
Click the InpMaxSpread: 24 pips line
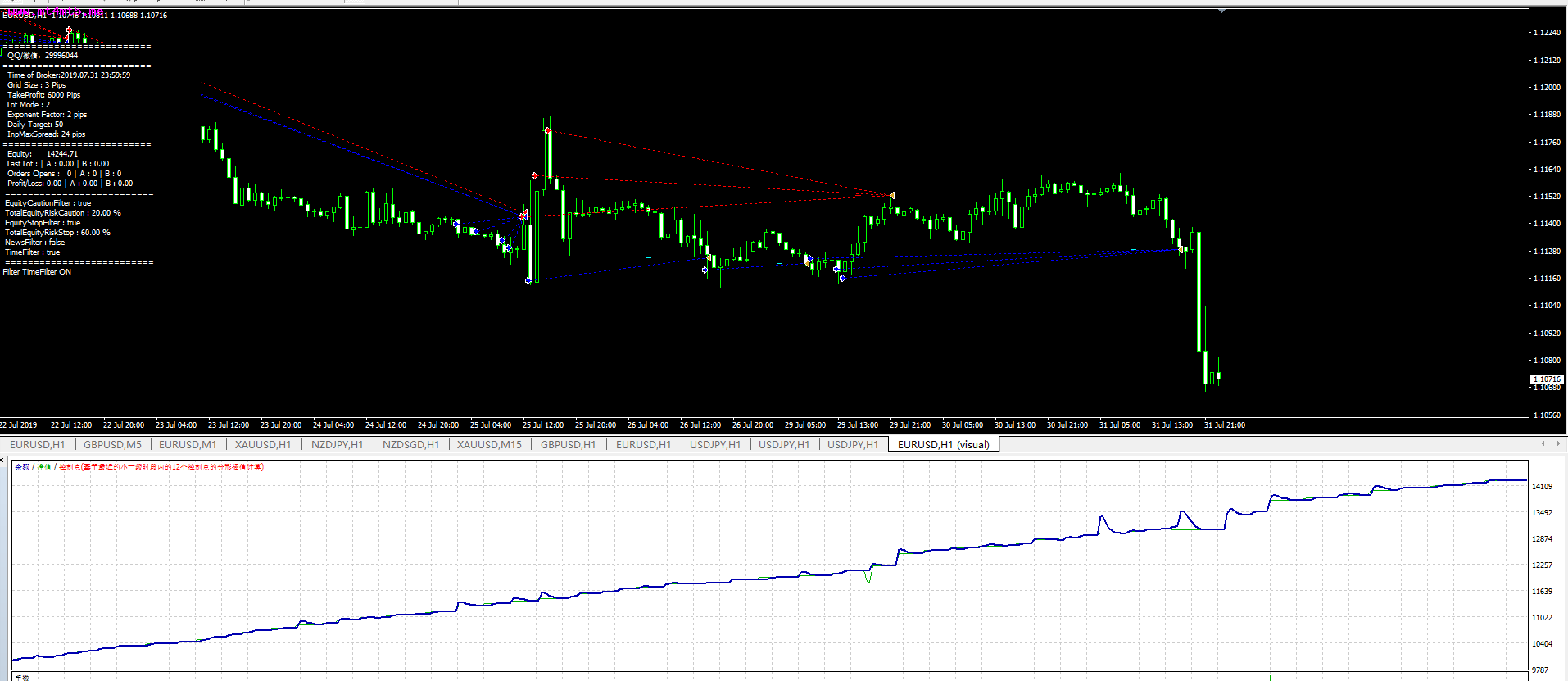[x=46, y=134]
